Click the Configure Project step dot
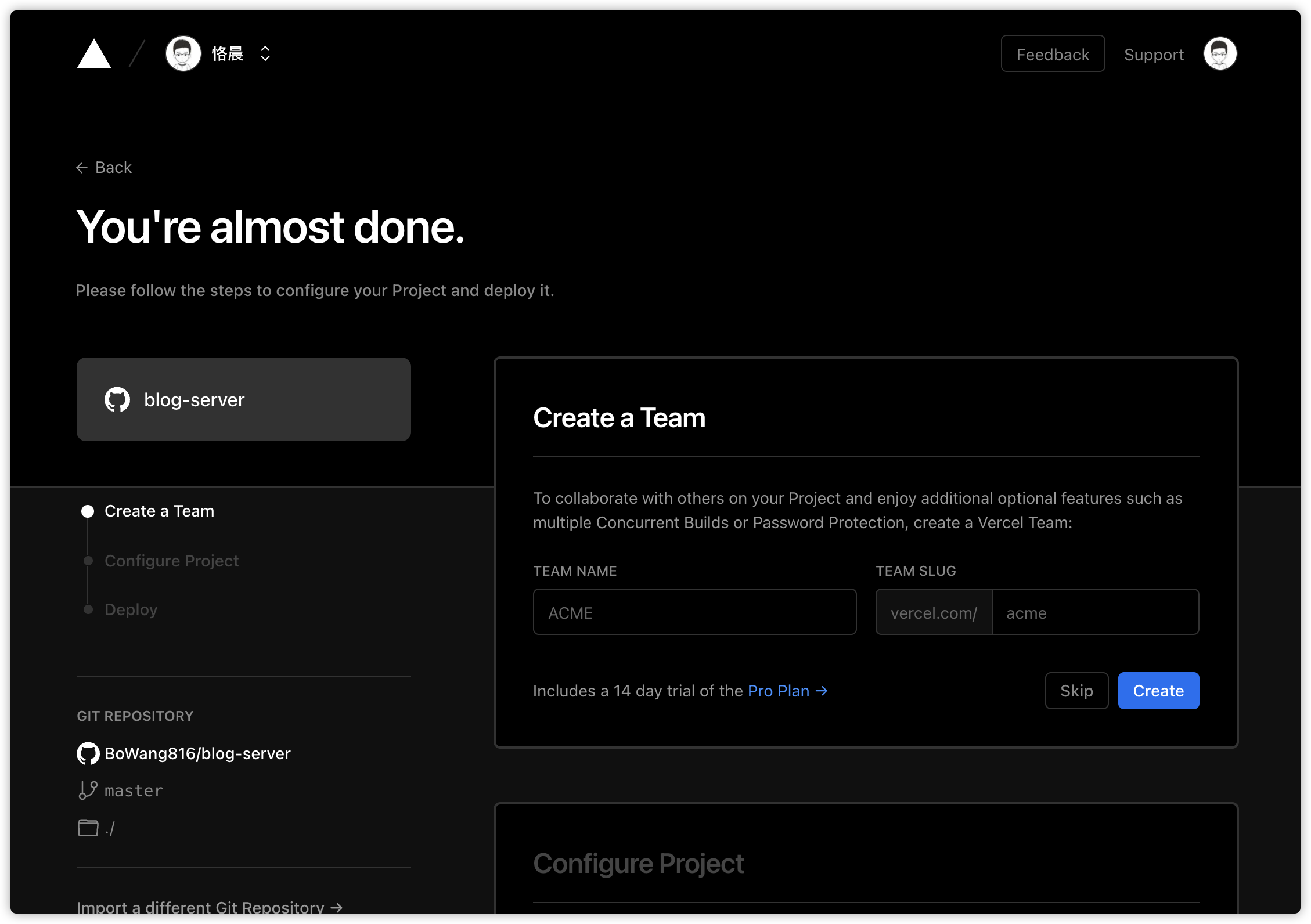 tap(88, 561)
